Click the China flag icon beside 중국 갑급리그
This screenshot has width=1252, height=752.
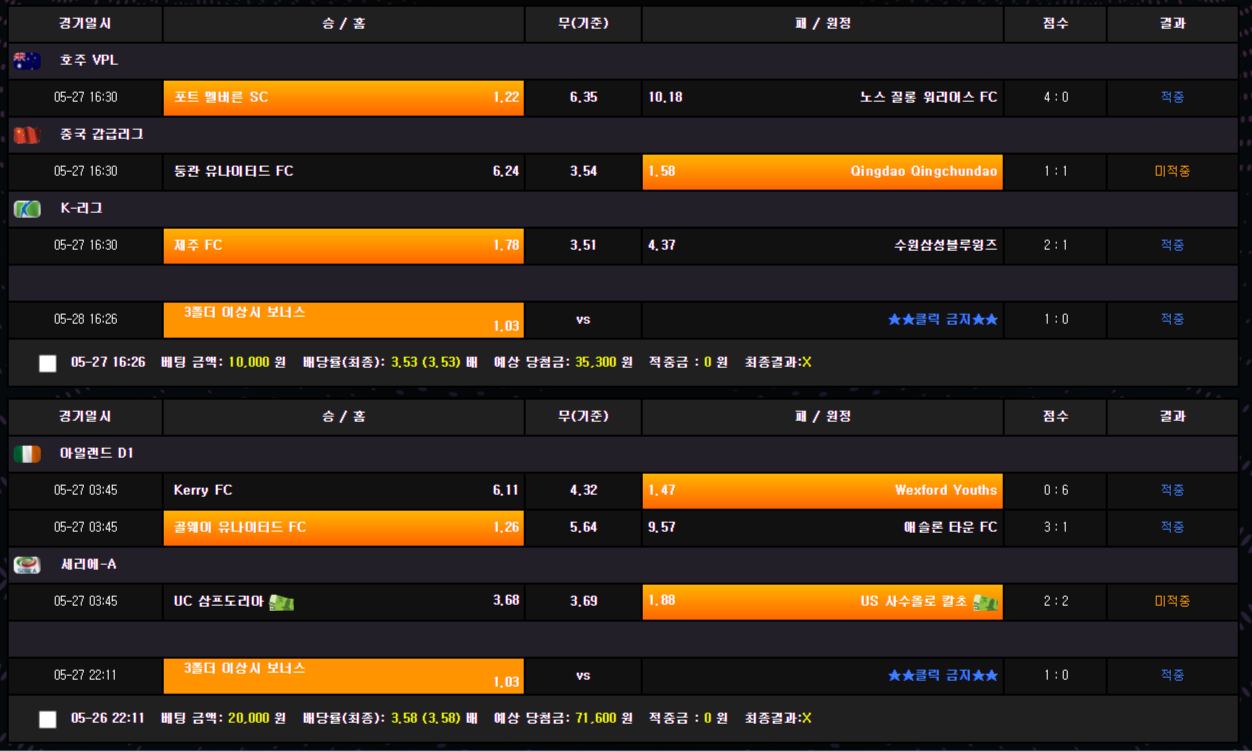[x=27, y=135]
